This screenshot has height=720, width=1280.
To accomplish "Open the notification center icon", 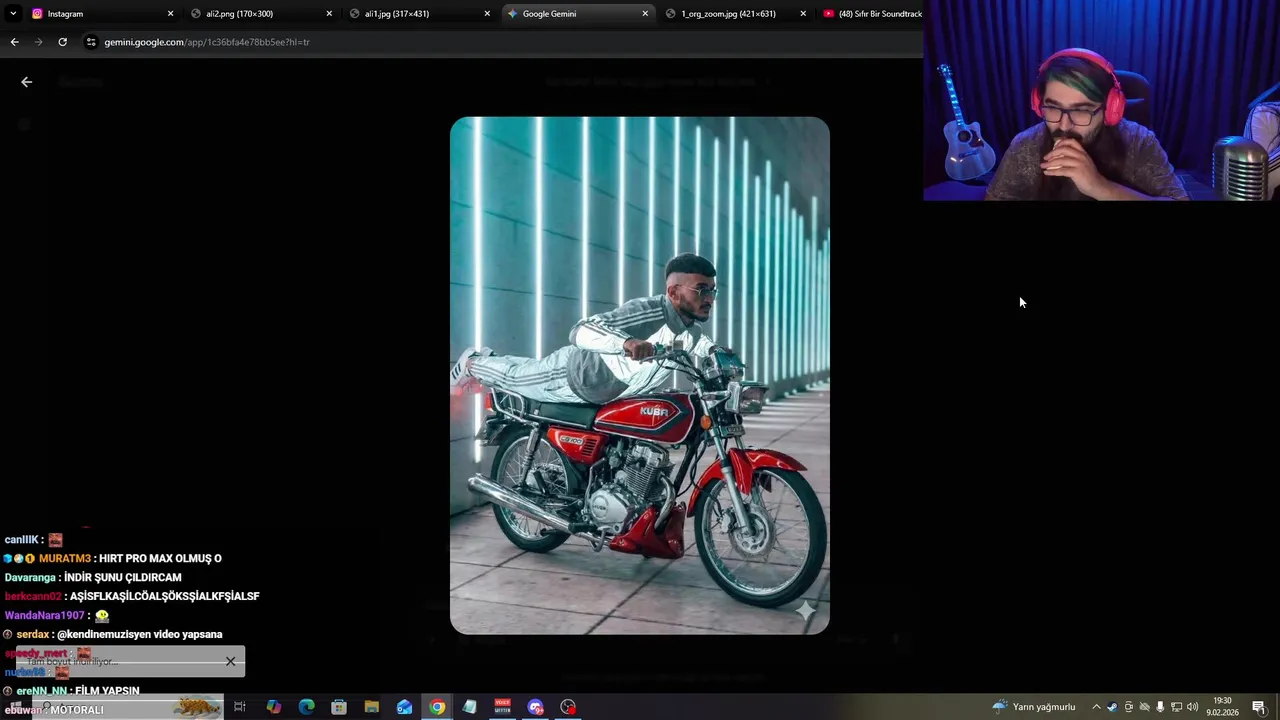I will 1258,707.
